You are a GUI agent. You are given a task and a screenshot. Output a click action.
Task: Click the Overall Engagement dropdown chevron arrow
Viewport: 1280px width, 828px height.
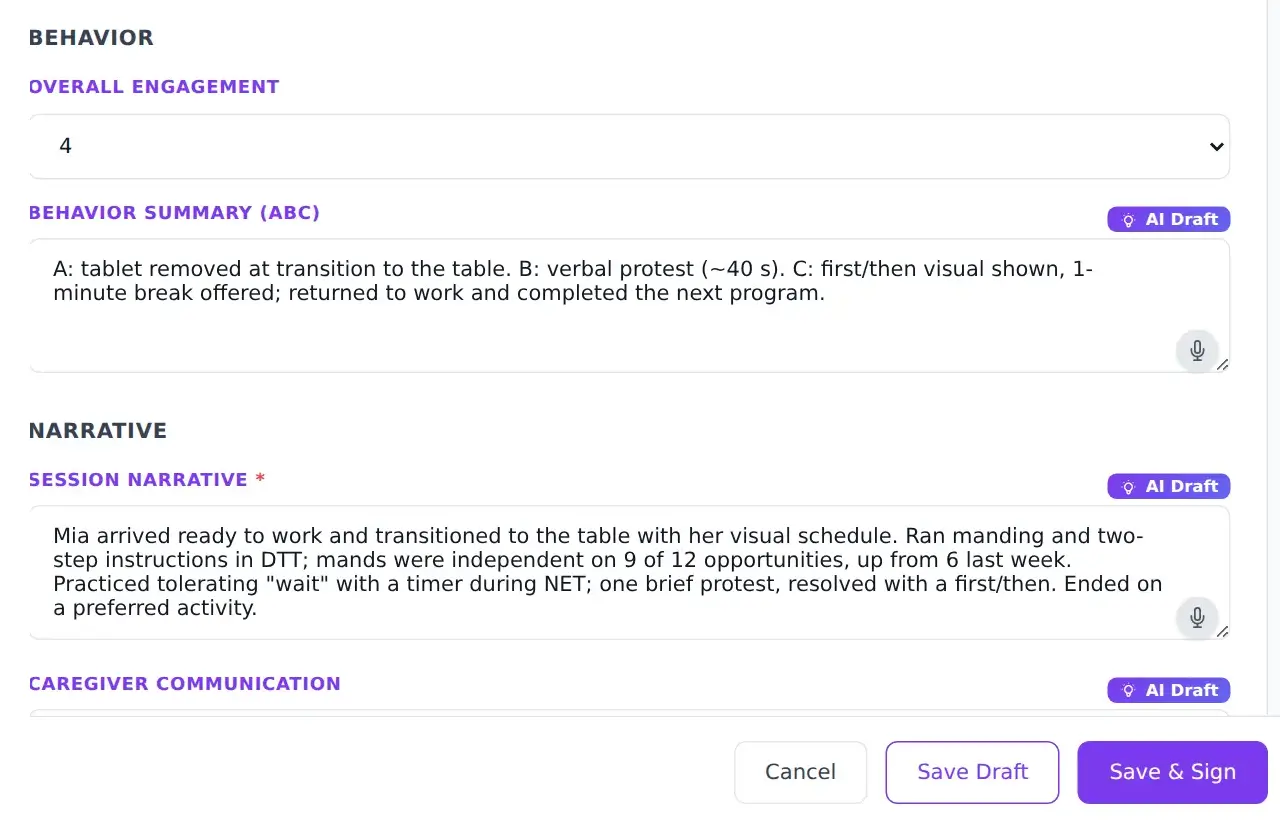(1216, 147)
